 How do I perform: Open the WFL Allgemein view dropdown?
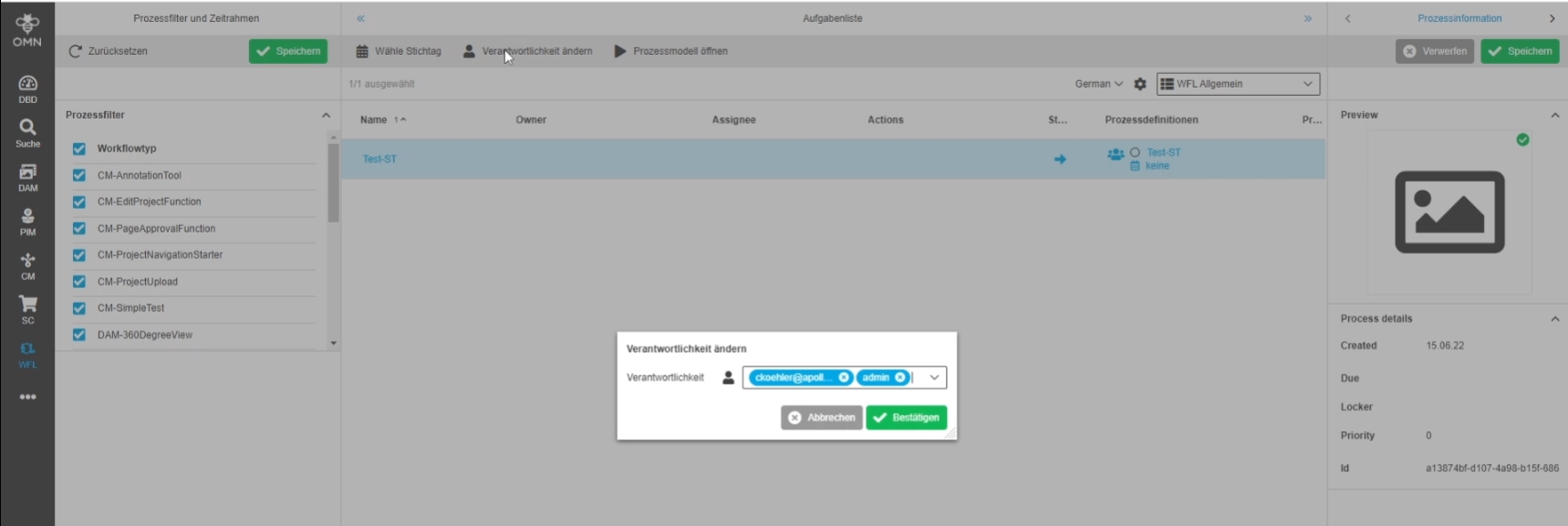tap(1238, 84)
